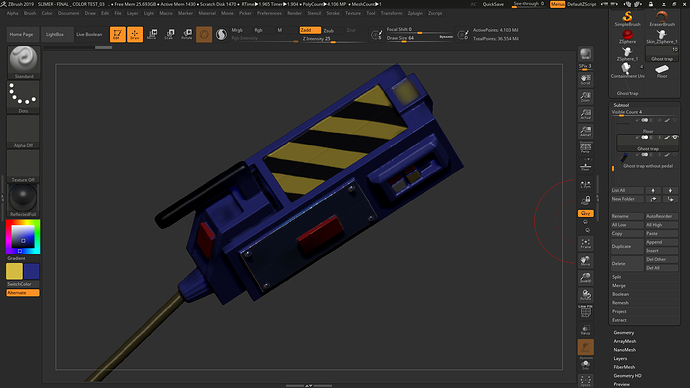Image resolution: width=690 pixels, height=388 pixels.
Task: Toggle local symmetry L.Sym button
Action: click(585, 185)
